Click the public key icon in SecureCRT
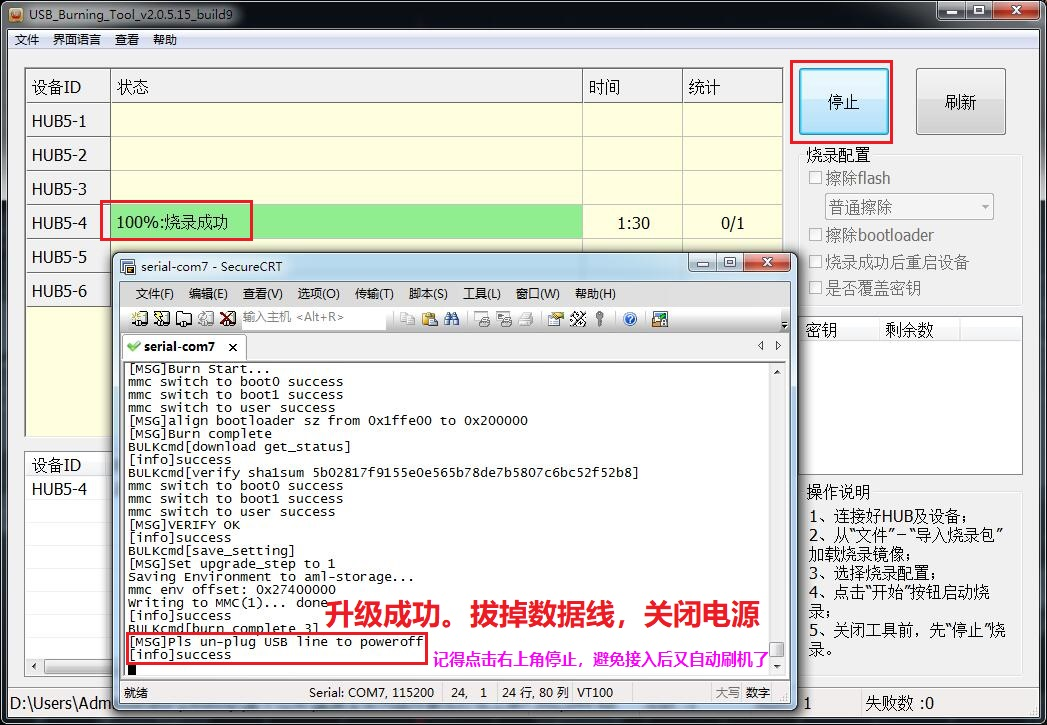Viewport: 1047px width, 725px height. [x=600, y=319]
